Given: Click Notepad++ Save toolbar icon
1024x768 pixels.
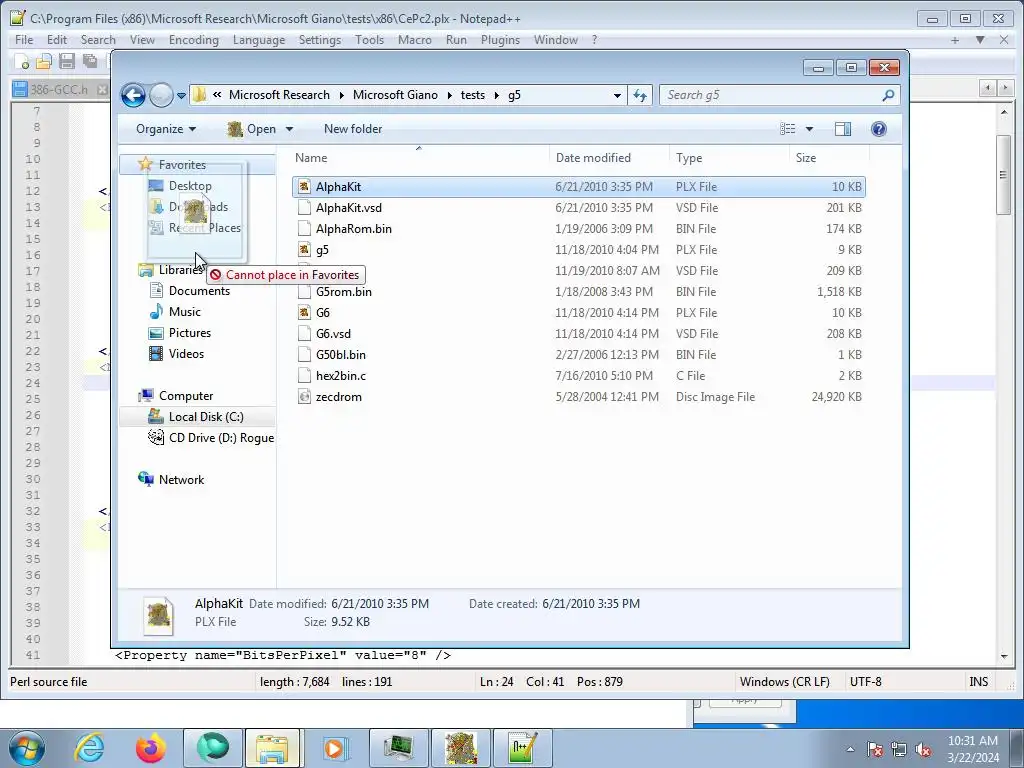Looking at the screenshot, I should click(x=67, y=62).
